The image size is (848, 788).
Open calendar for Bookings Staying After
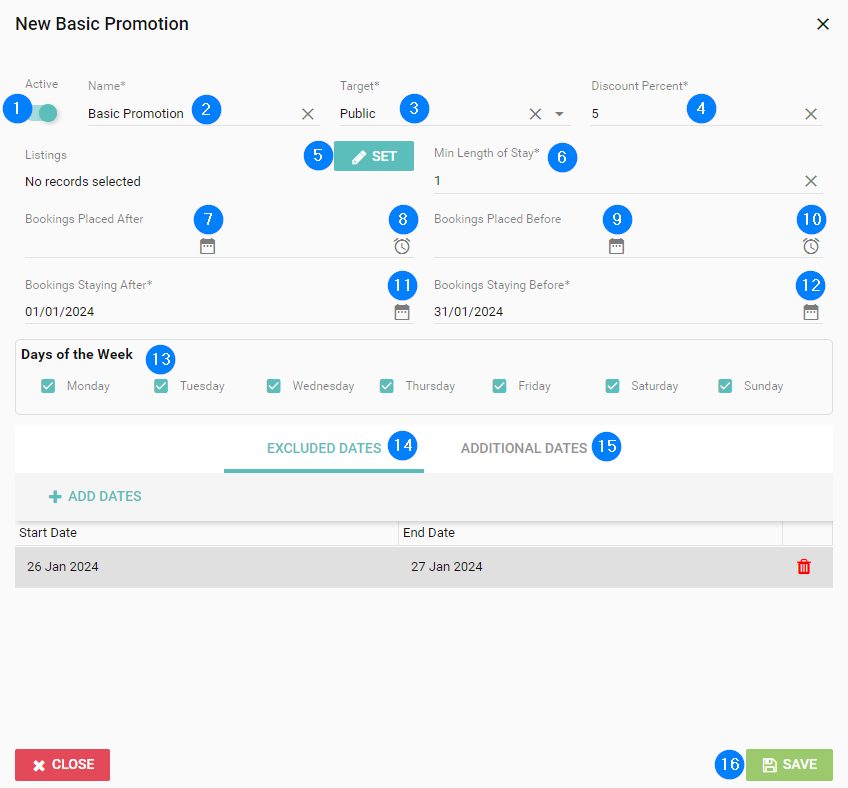click(402, 312)
